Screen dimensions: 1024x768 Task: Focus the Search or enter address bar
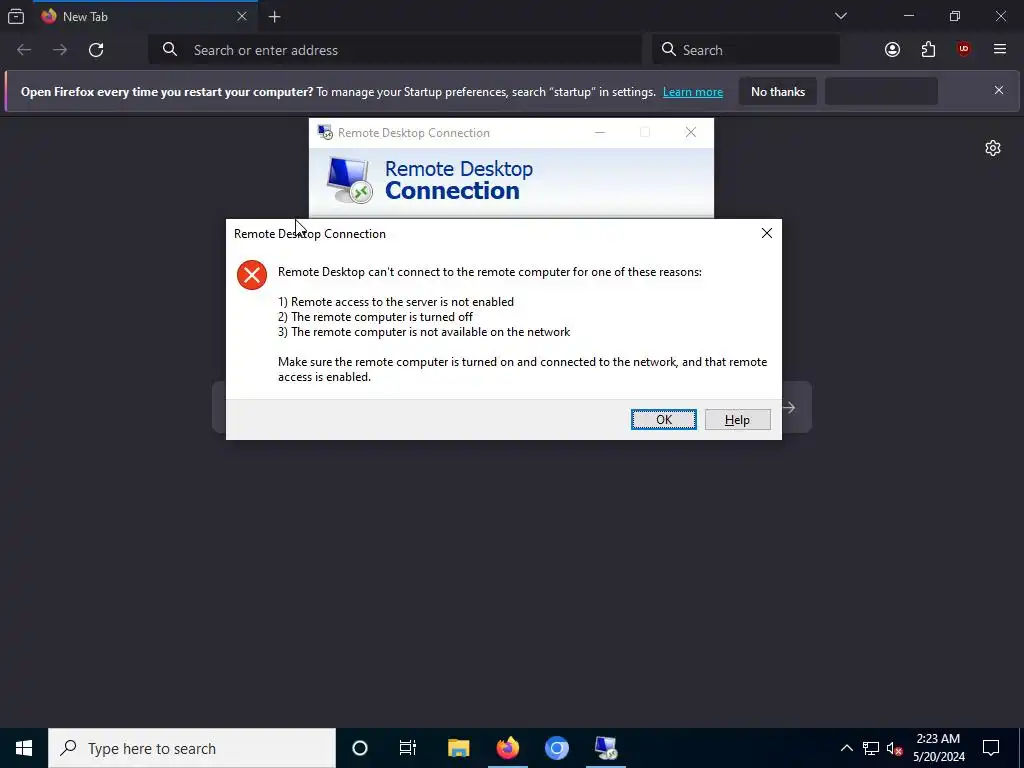point(395,50)
